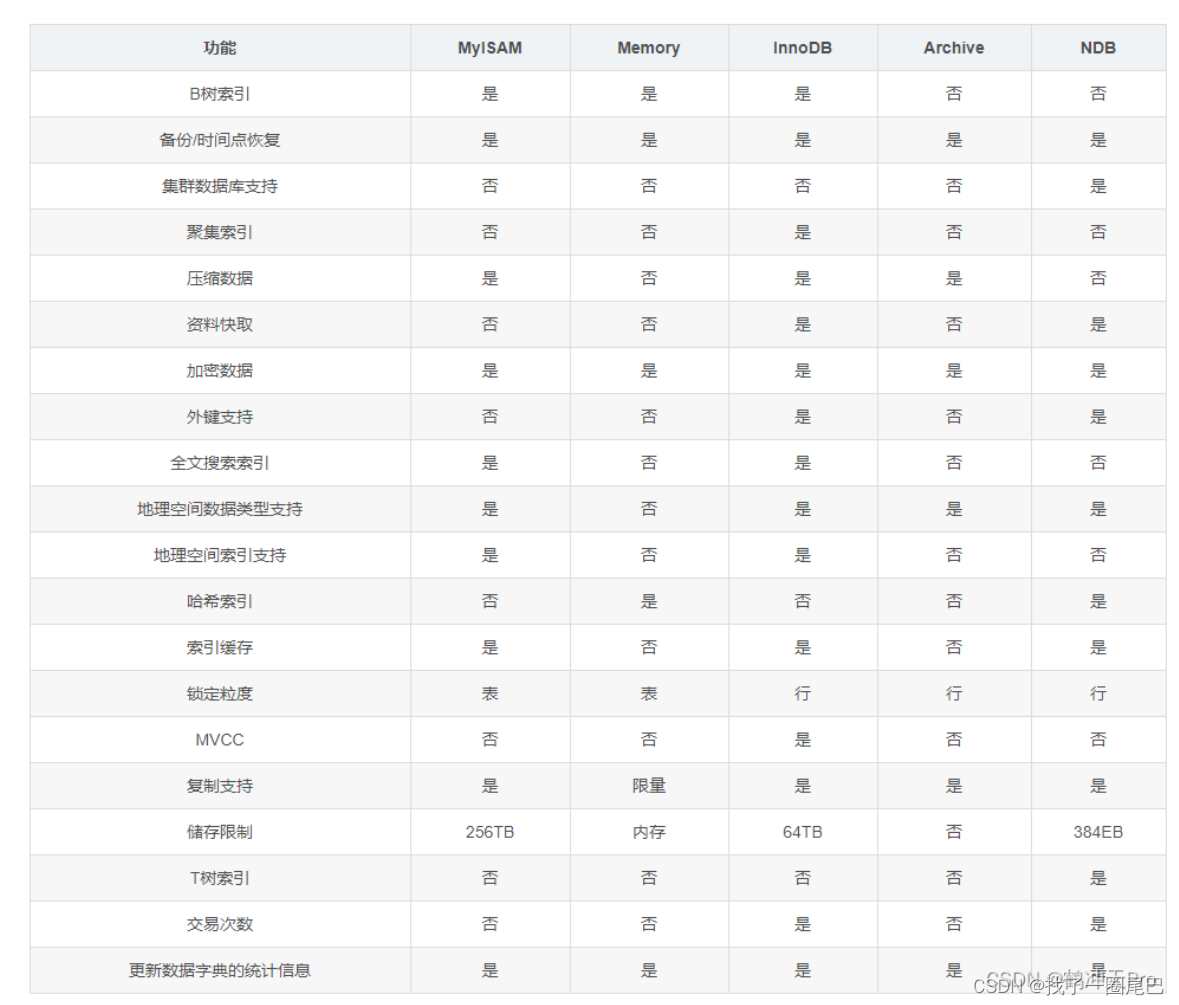Click 否 under Archive in 储存限制 row
Viewport: 1179px width, 1005px height.
coord(953,832)
